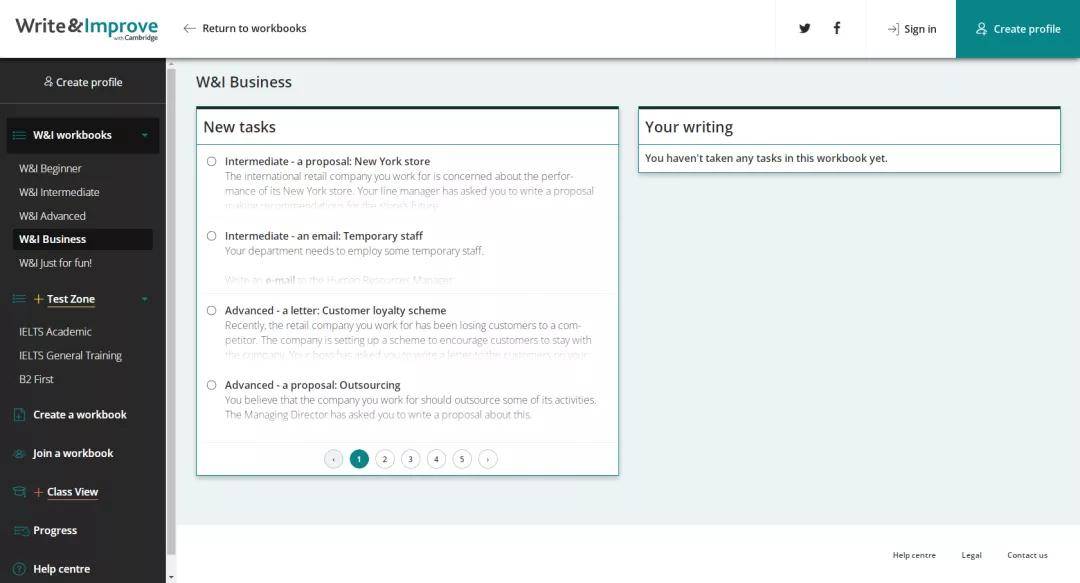This screenshot has height=583, width=1080.
Task: Collapse the Test Zone section arrow
Action: 145,299
